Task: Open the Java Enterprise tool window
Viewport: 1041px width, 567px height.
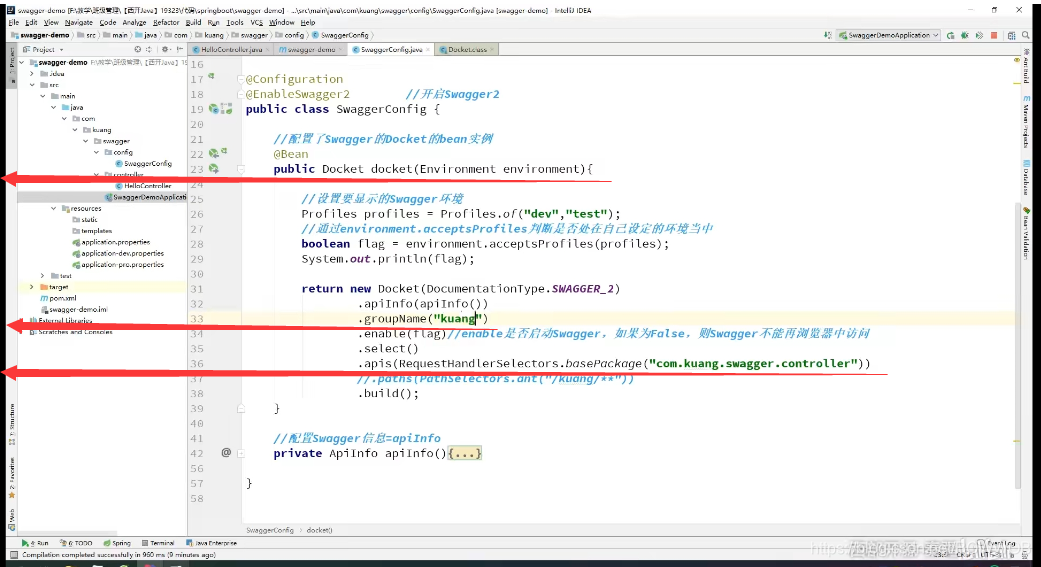Action: [x=211, y=543]
